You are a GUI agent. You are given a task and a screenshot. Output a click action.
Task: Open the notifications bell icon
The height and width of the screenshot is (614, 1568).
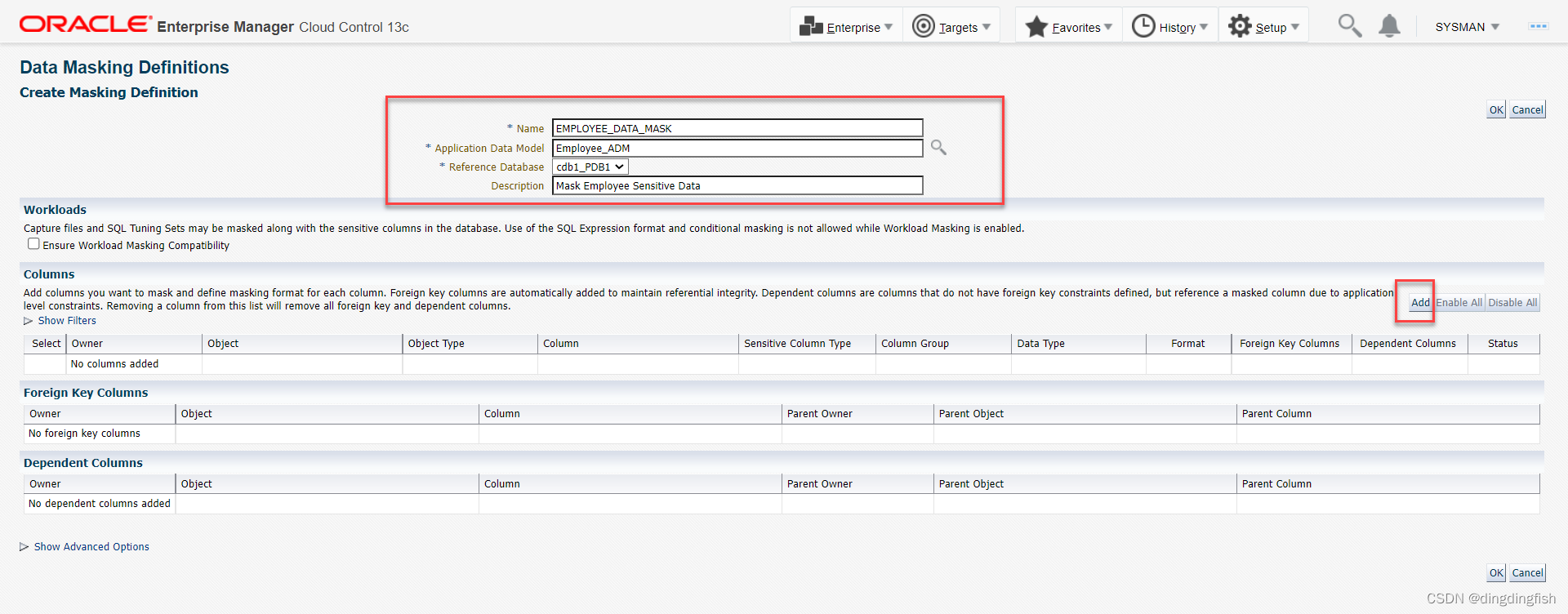1389,26
